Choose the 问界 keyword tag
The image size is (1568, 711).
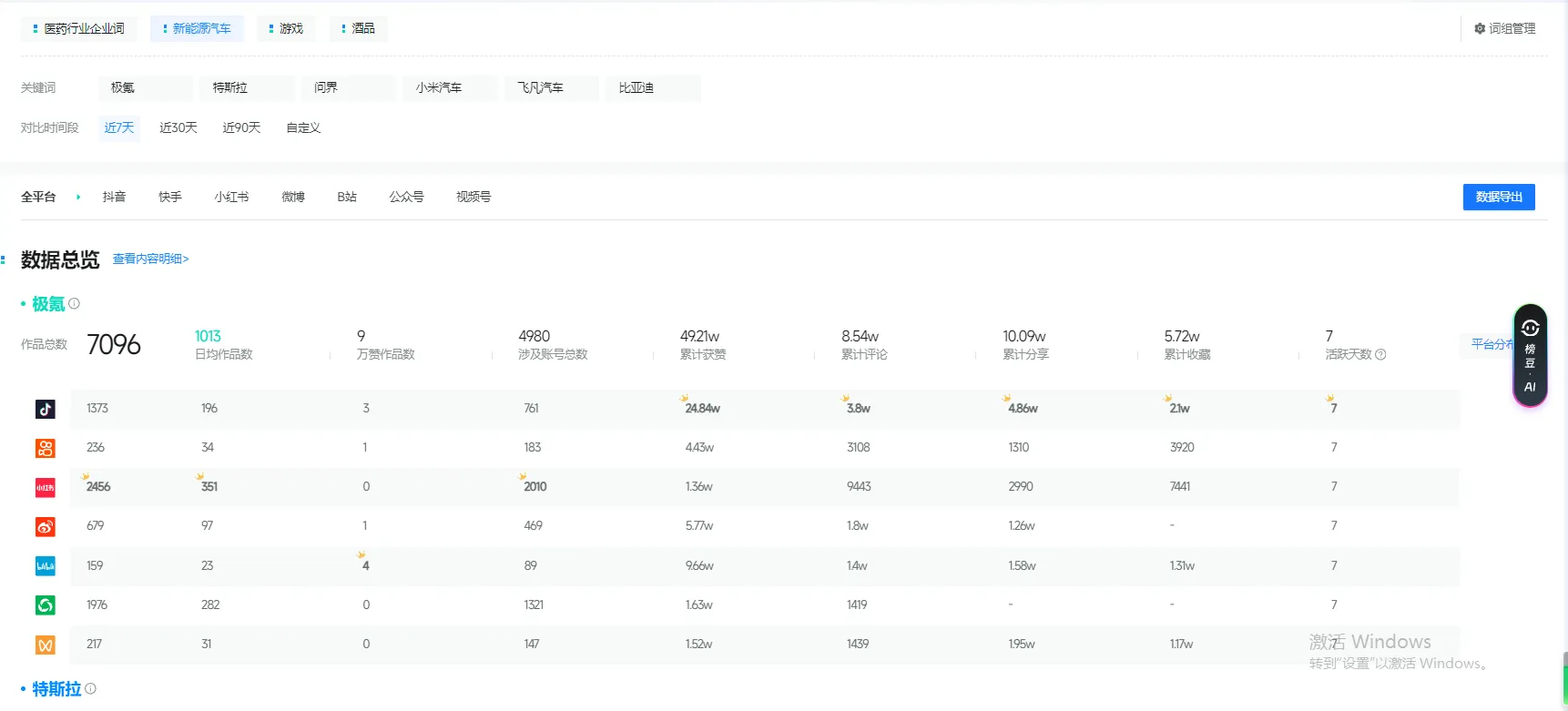[x=349, y=88]
